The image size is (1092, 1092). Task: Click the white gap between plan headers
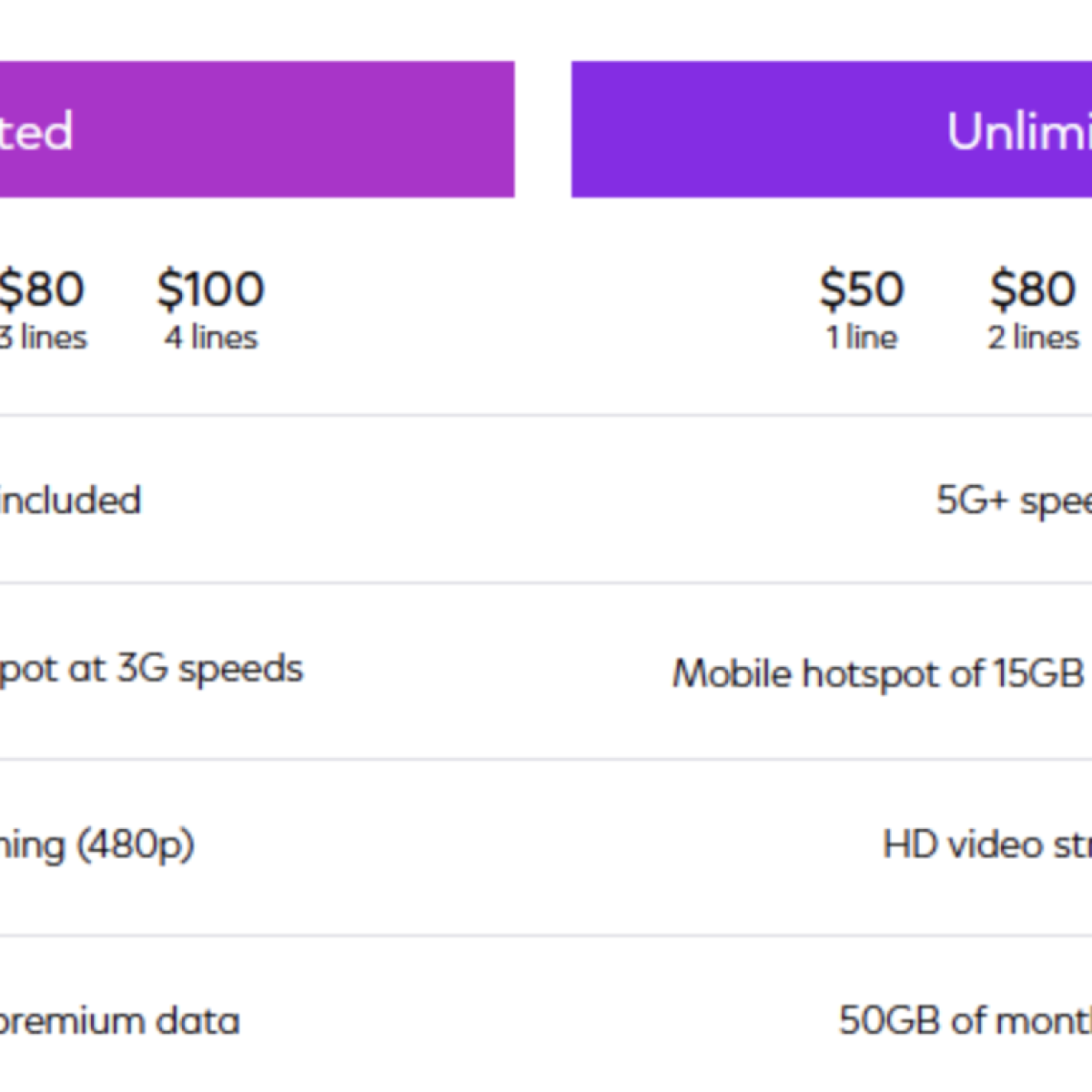pos(542,129)
